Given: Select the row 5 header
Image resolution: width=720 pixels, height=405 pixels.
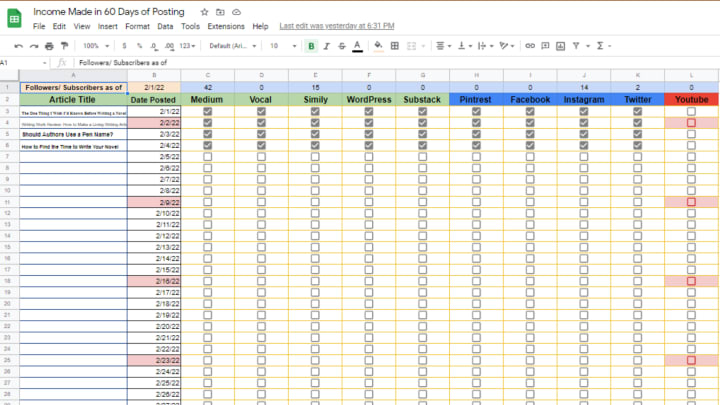Looking at the screenshot, I should 8,134.
